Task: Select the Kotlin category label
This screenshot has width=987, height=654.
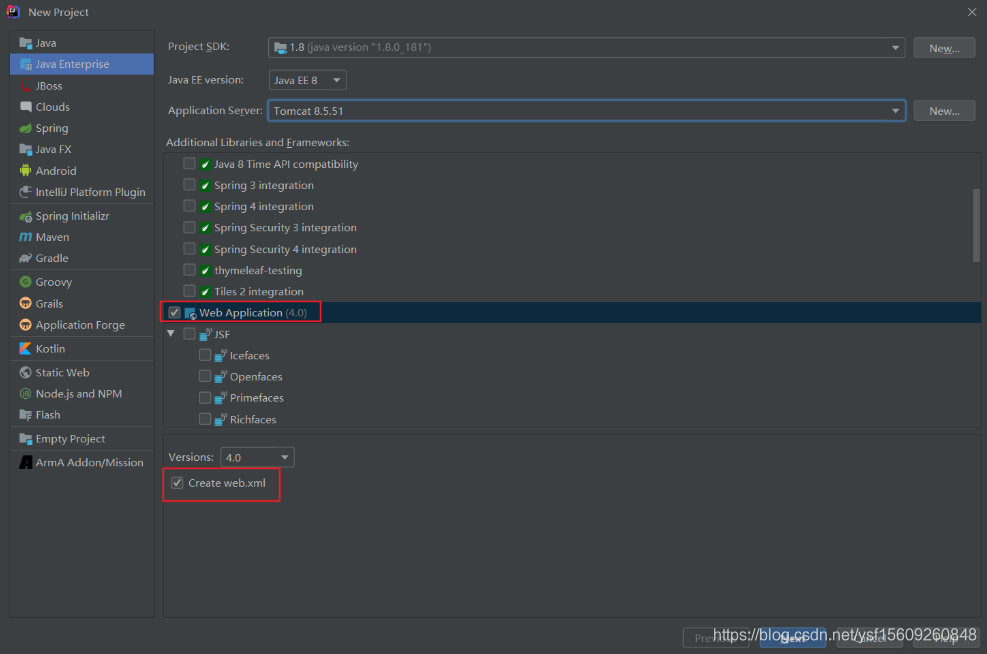Action: coord(50,349)
